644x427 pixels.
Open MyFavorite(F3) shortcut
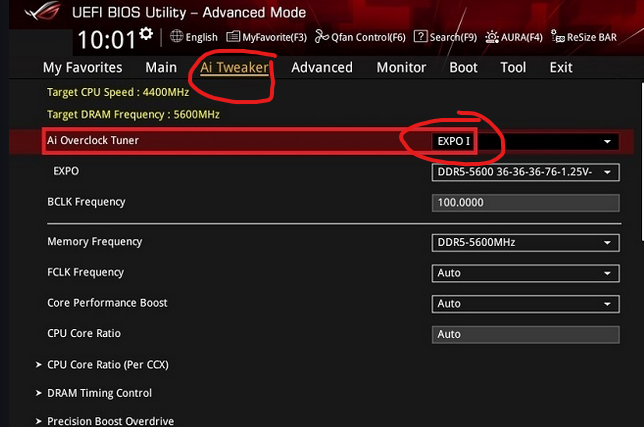[x=274, y=37]
